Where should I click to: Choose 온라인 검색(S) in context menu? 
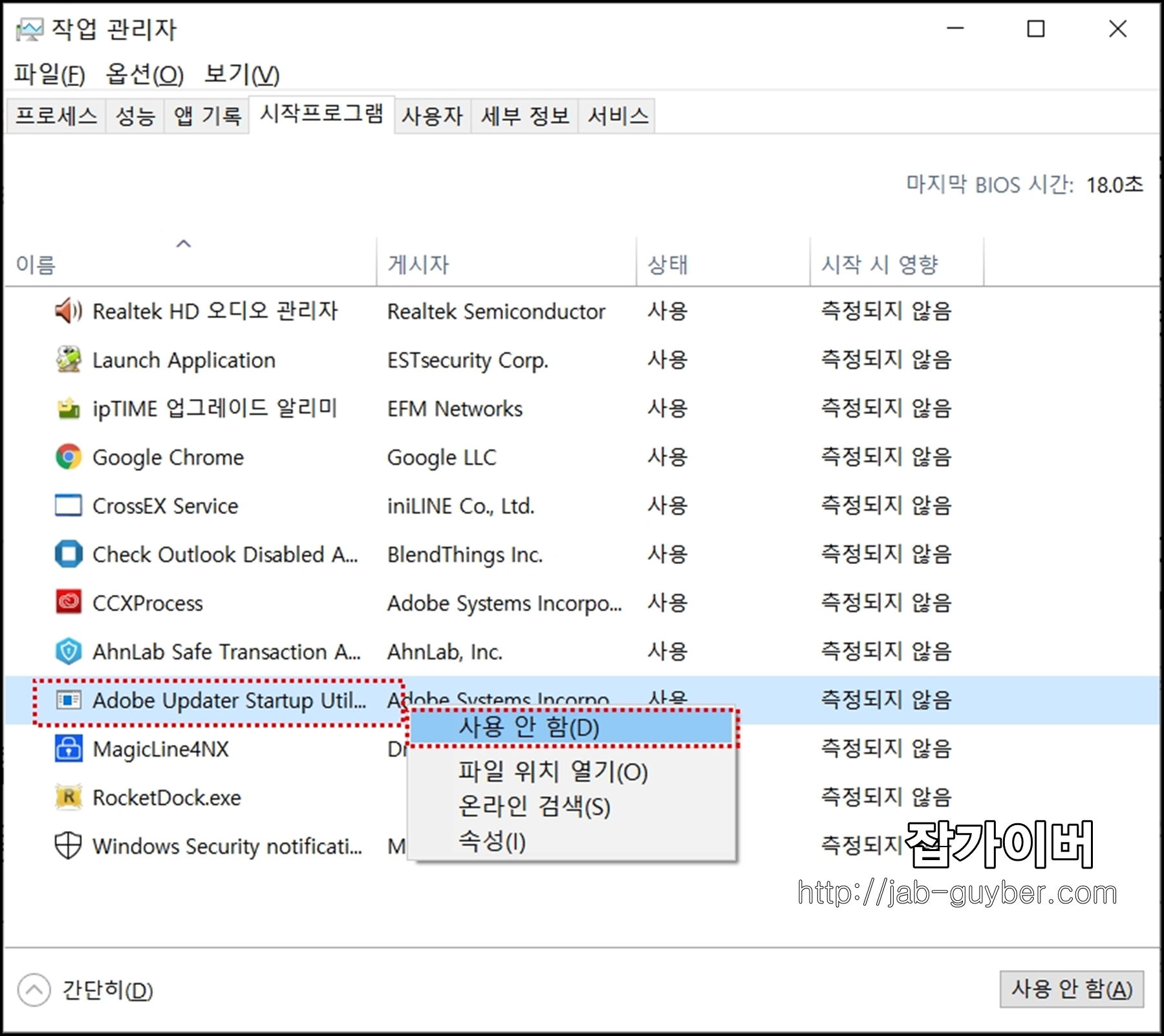pyautogui.click(x=573, y=806)
